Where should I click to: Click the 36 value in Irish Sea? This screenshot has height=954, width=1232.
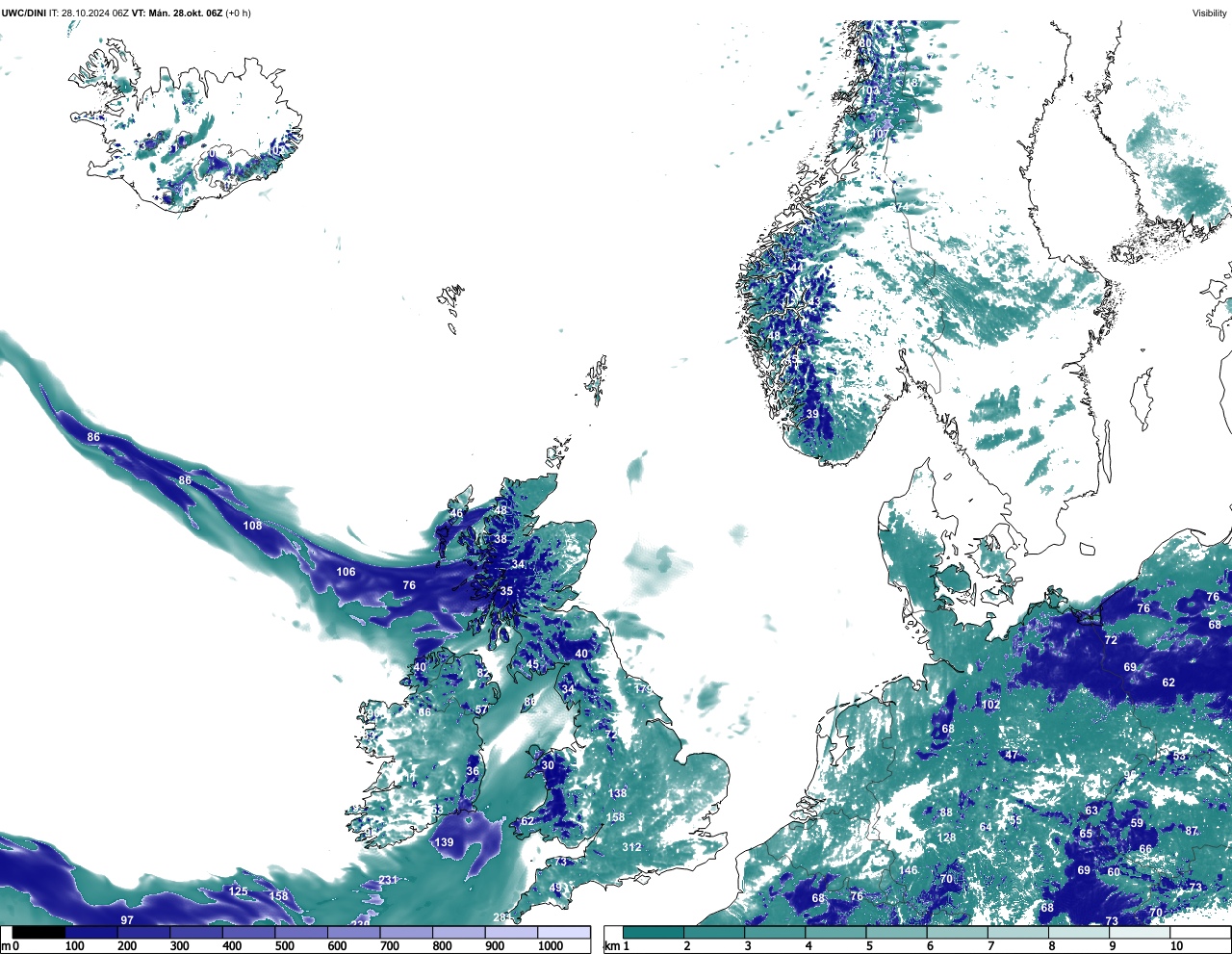point(473,772)
